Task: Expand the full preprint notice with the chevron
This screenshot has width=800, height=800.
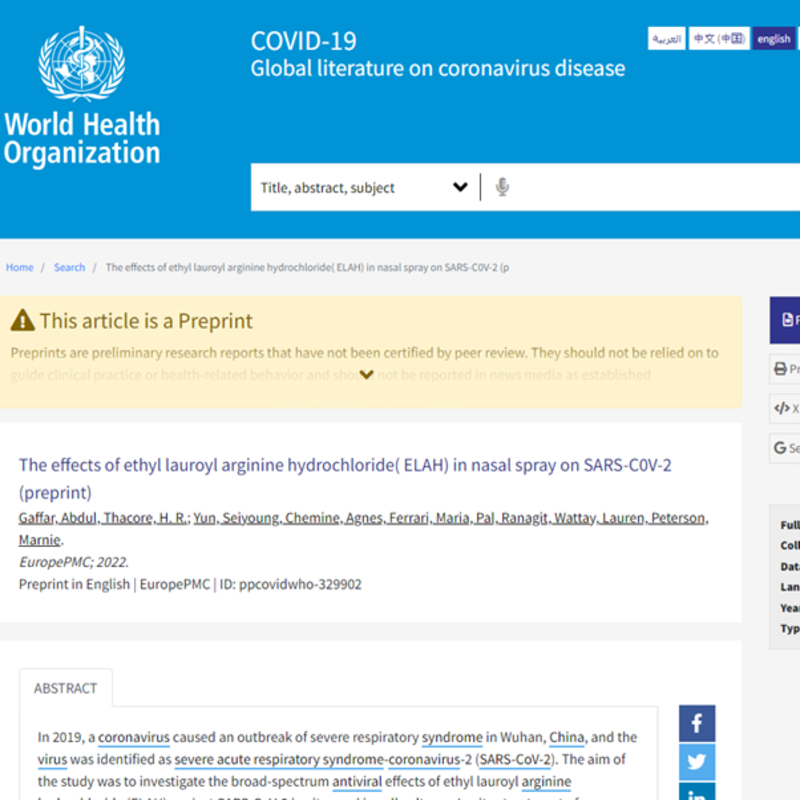Action: tap(366, 375)
